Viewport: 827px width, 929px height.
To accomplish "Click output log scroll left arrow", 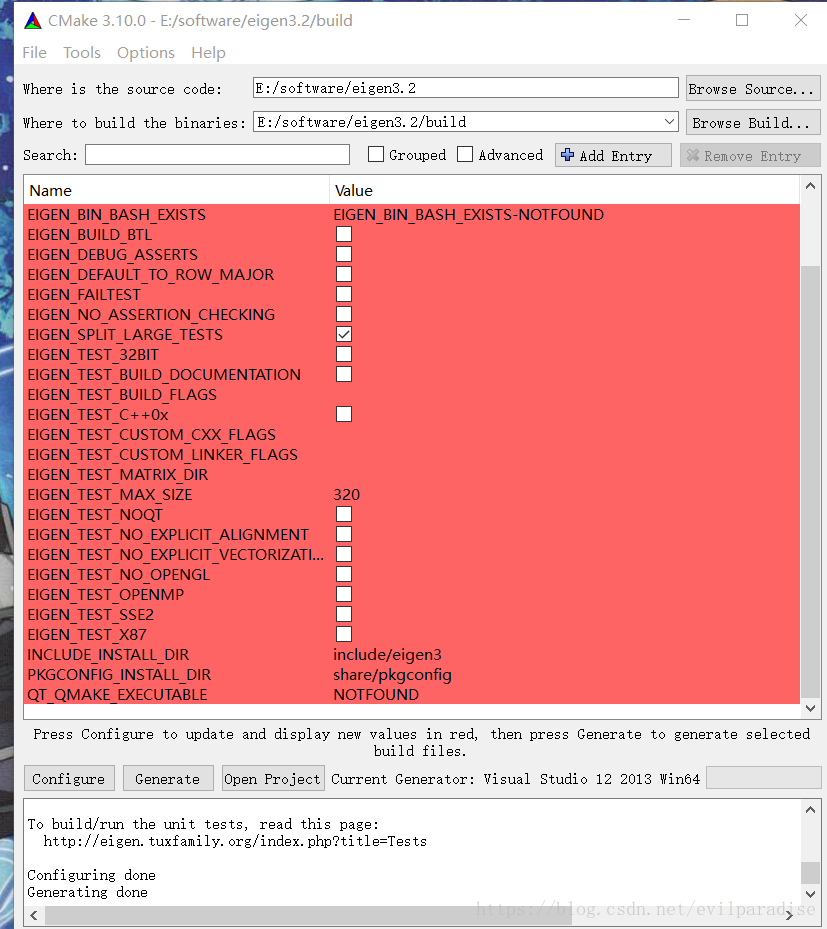I will pos(34,915).
